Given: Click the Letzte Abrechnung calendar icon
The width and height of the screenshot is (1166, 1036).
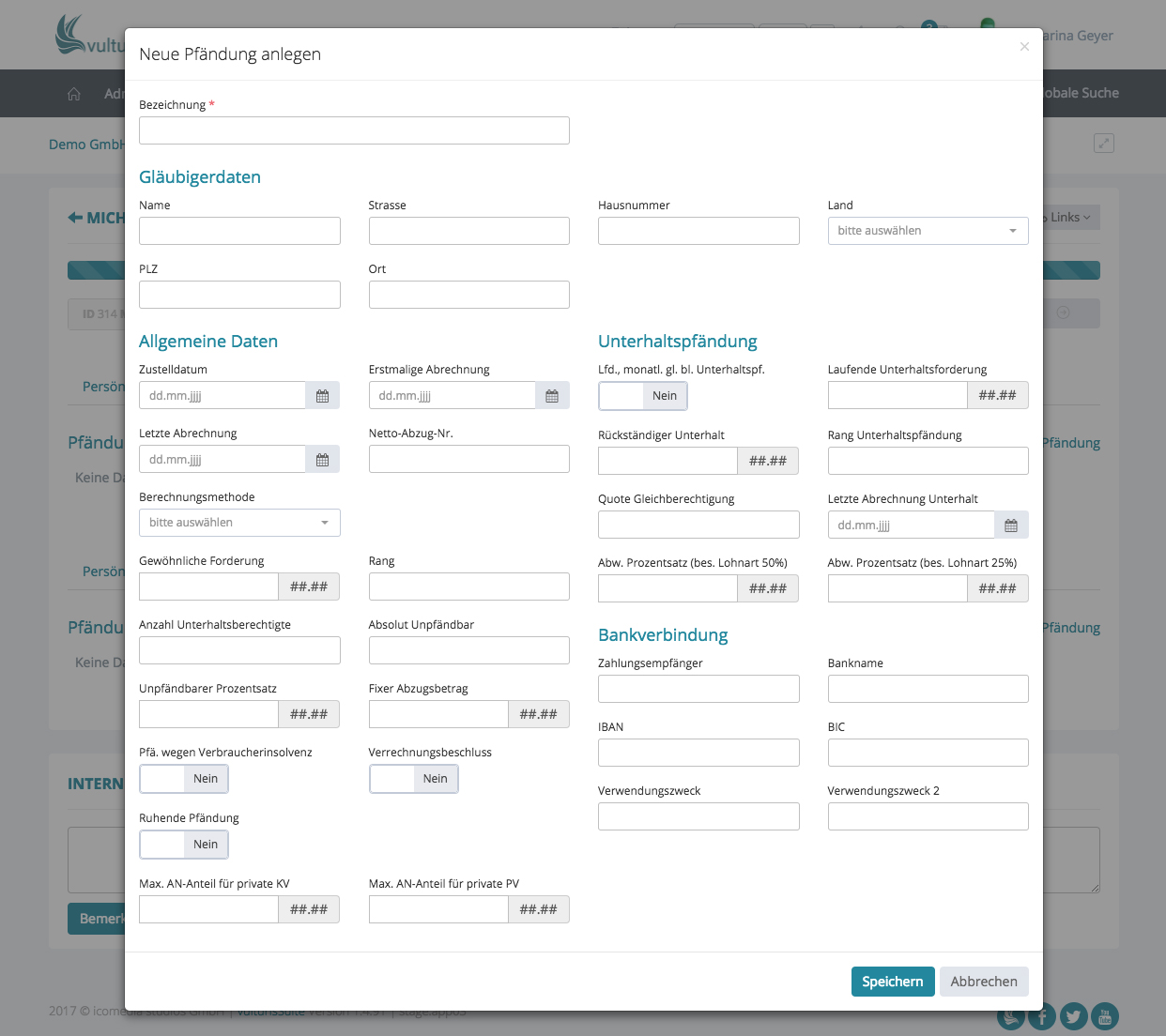Looking at the screenshot, I should point(322,460).
